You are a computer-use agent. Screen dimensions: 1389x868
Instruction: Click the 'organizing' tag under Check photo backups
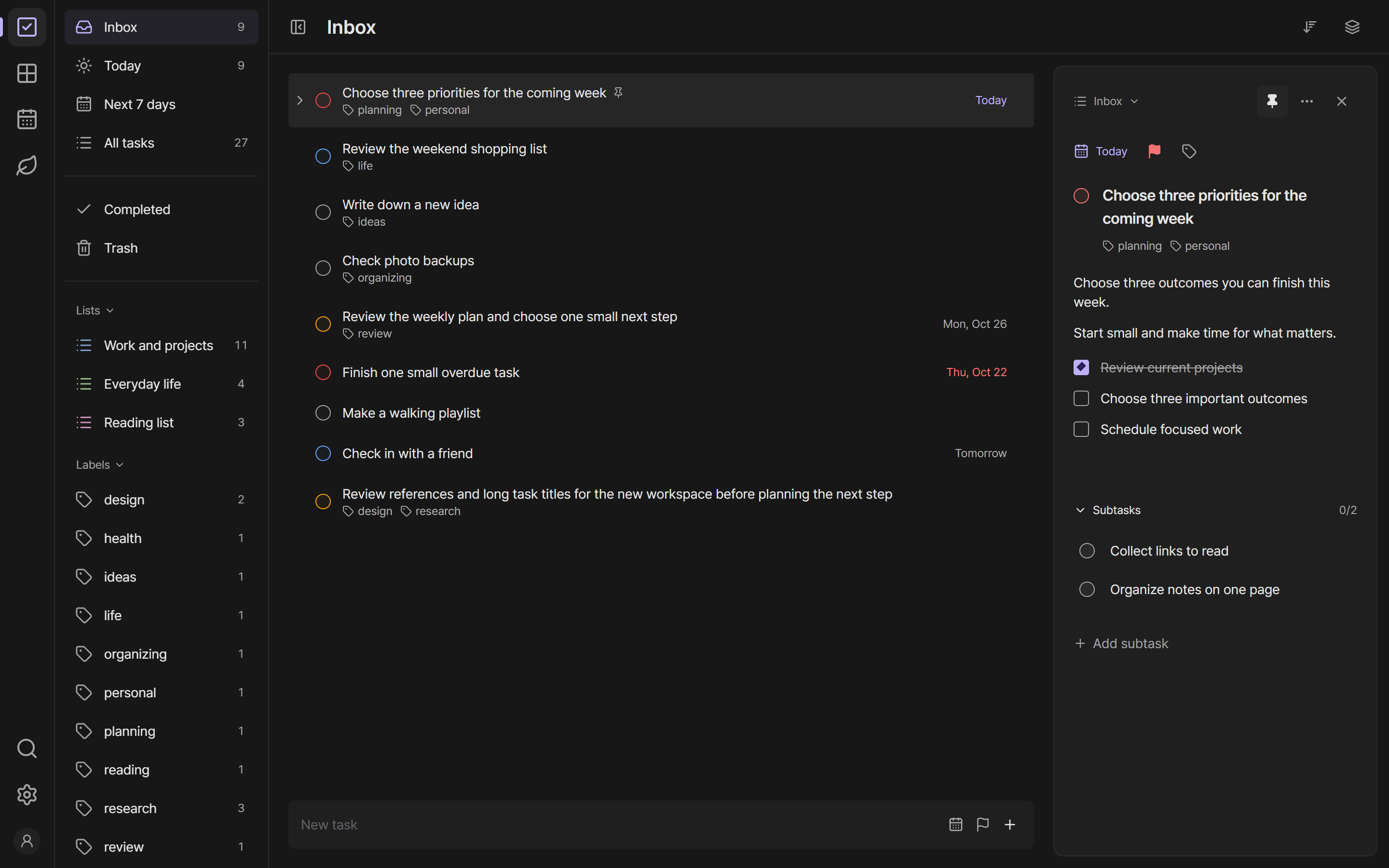tap(377, 278)
